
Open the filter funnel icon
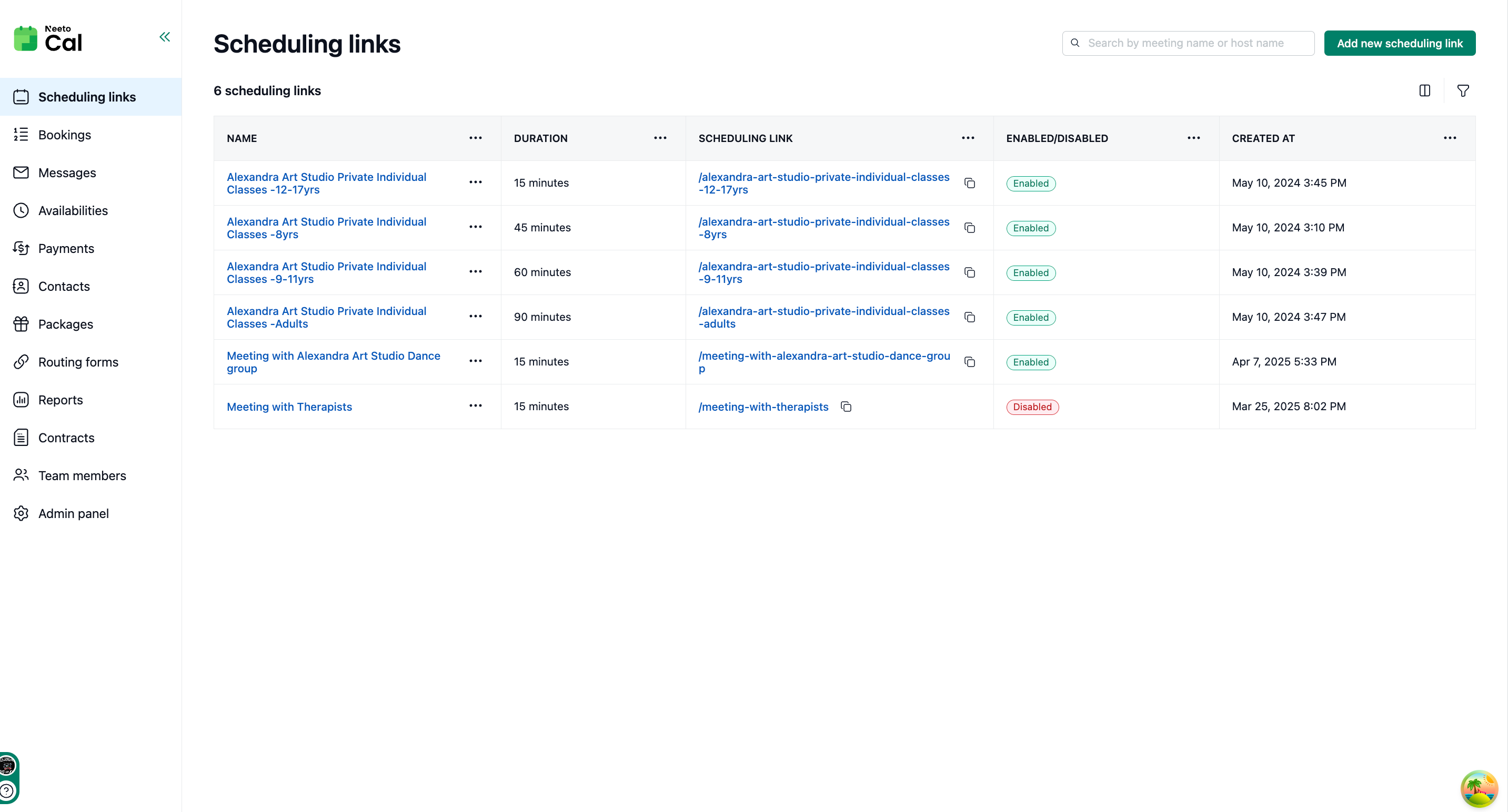1462,90
